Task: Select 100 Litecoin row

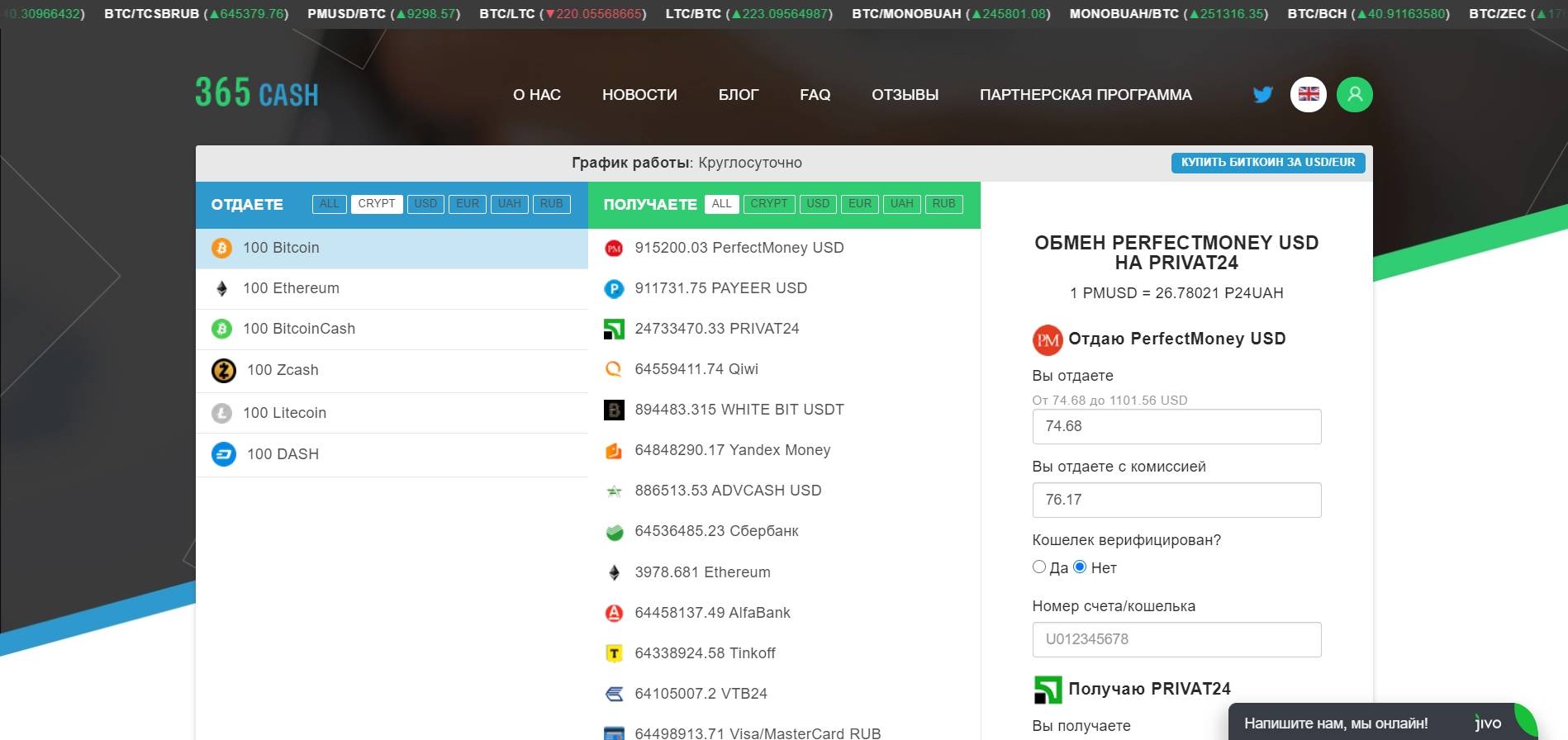Action: [392, 413]
